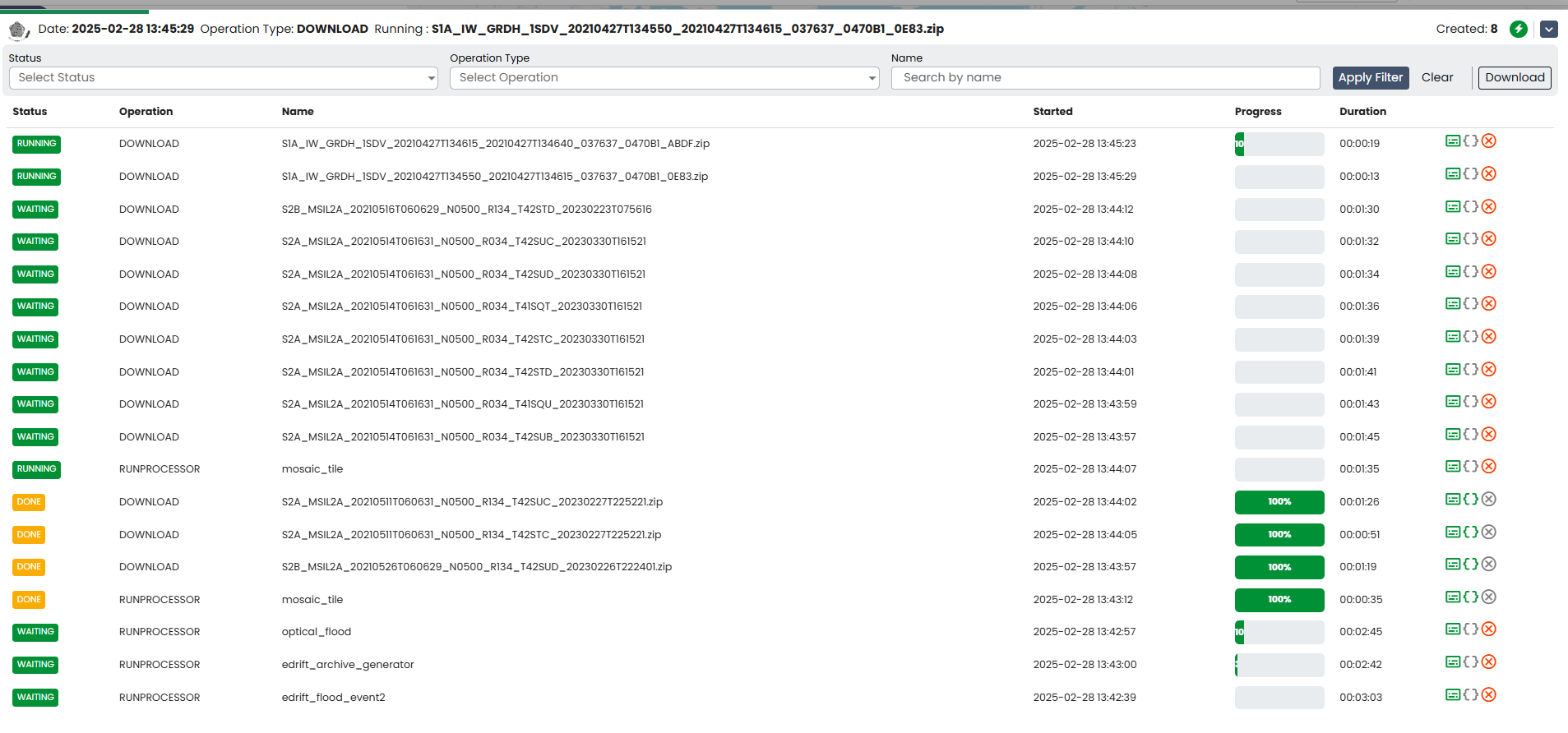Click the green lightning status icon
Viewport: 1568px width, 733px height.
(x=1519, y=30)
